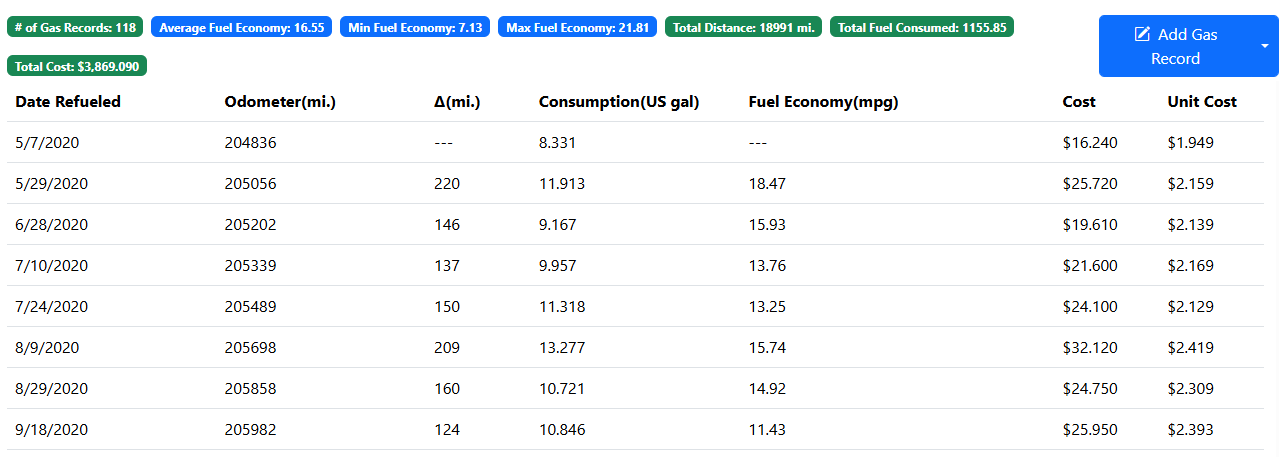Open the Add Gas Record dropdown arrow
The height and width of the screenshot is (457, 1279).
[1264, 46]
